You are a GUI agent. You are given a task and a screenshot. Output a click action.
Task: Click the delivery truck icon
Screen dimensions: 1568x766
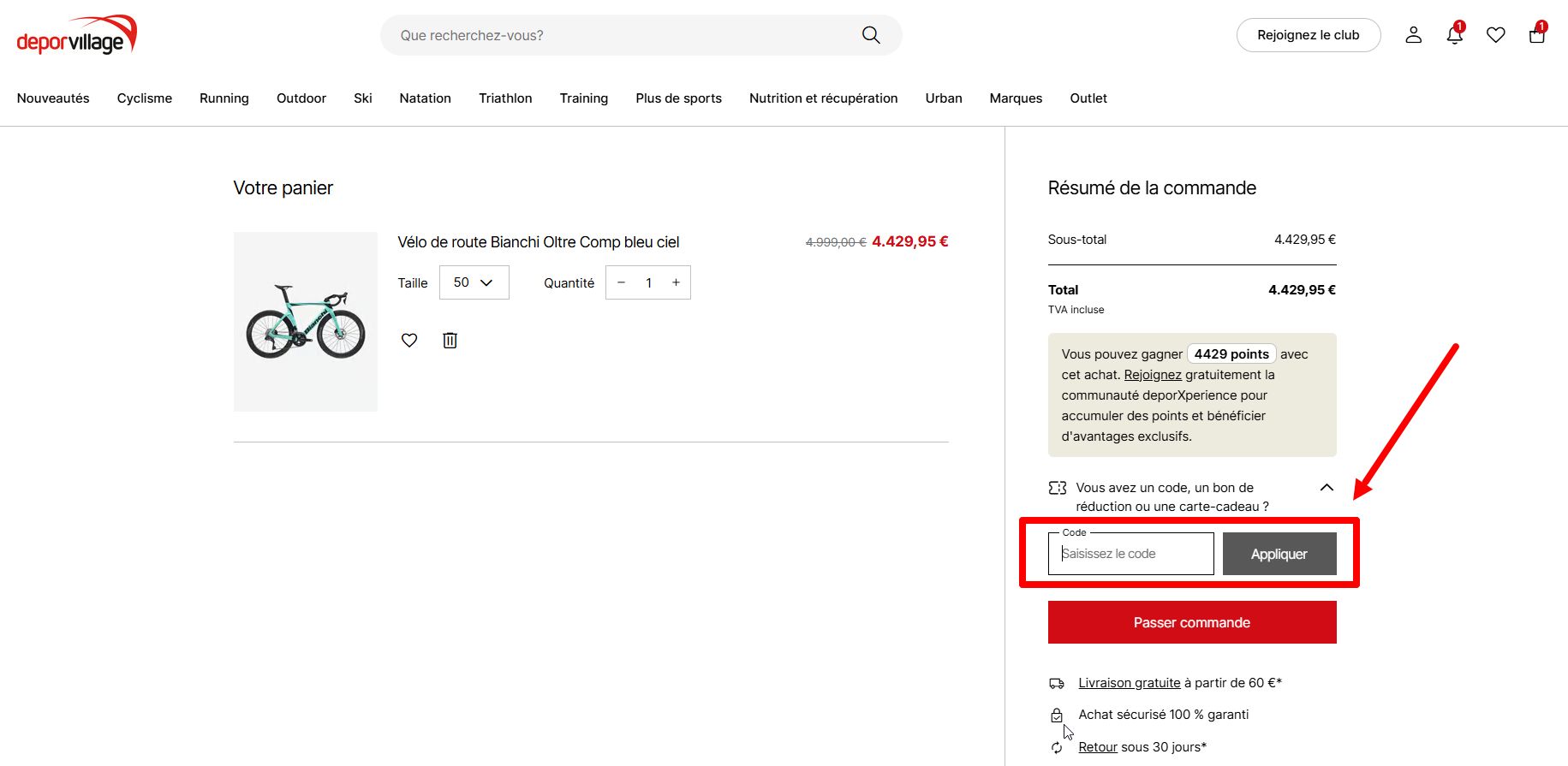coord(1057,683)
